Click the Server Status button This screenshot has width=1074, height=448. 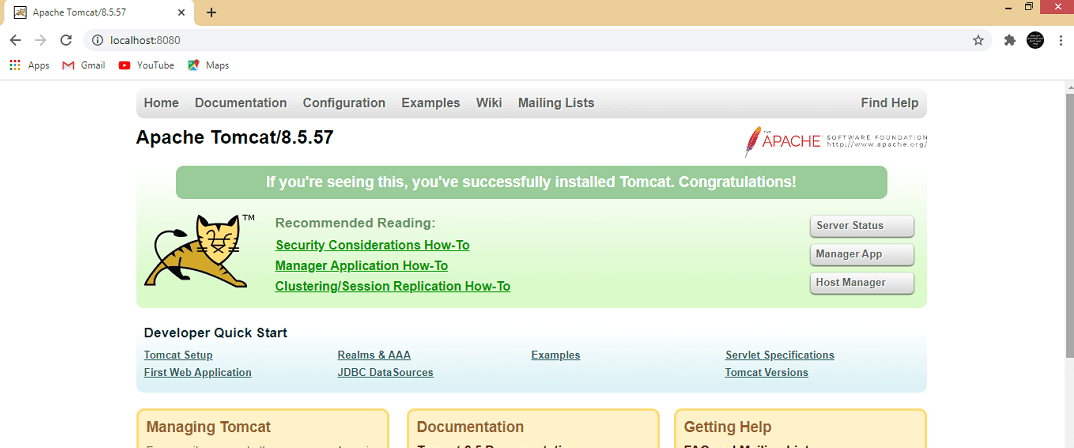tap(862, 226)
